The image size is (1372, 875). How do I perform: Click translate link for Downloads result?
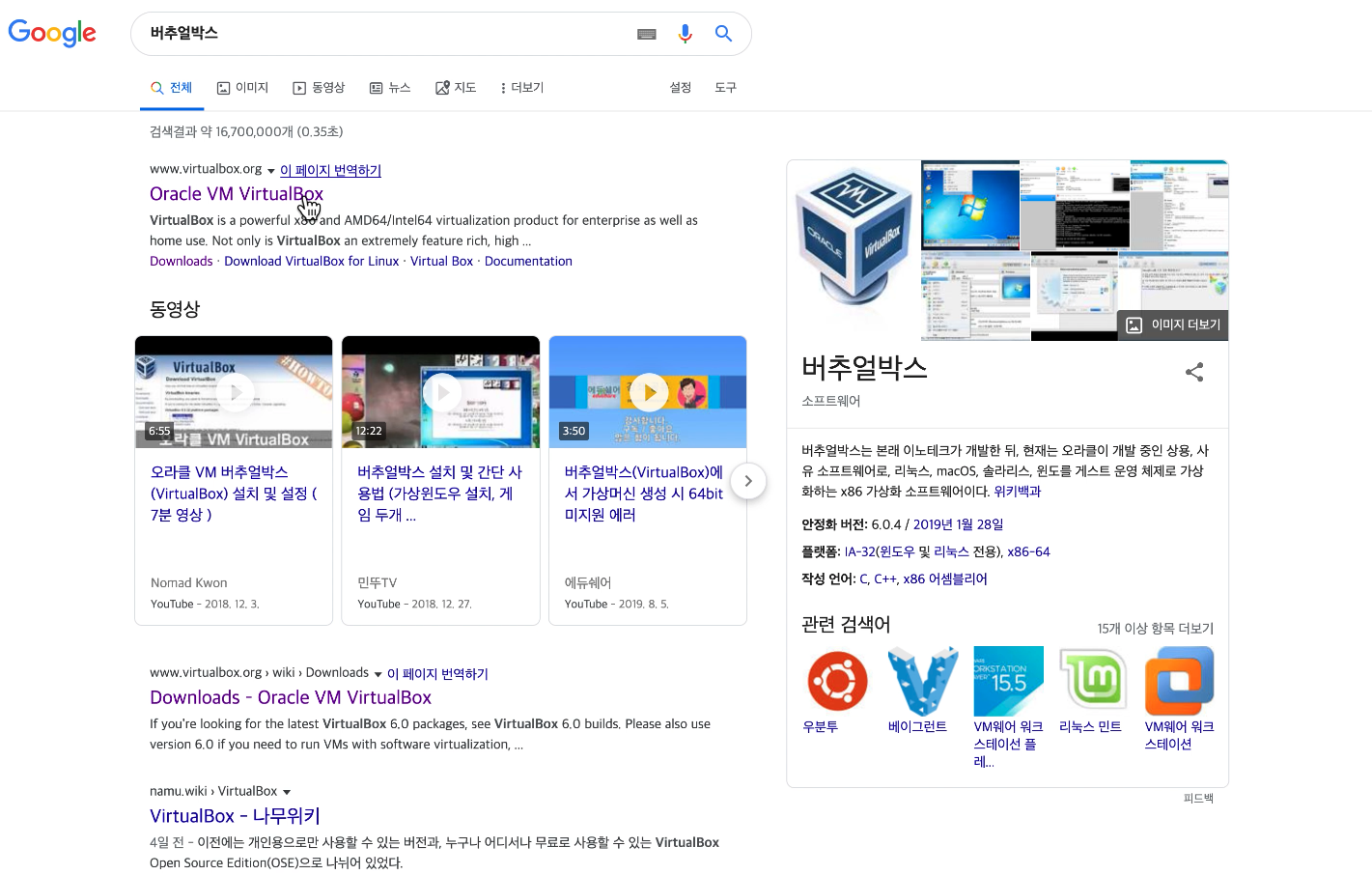click(x=437, y=674)
